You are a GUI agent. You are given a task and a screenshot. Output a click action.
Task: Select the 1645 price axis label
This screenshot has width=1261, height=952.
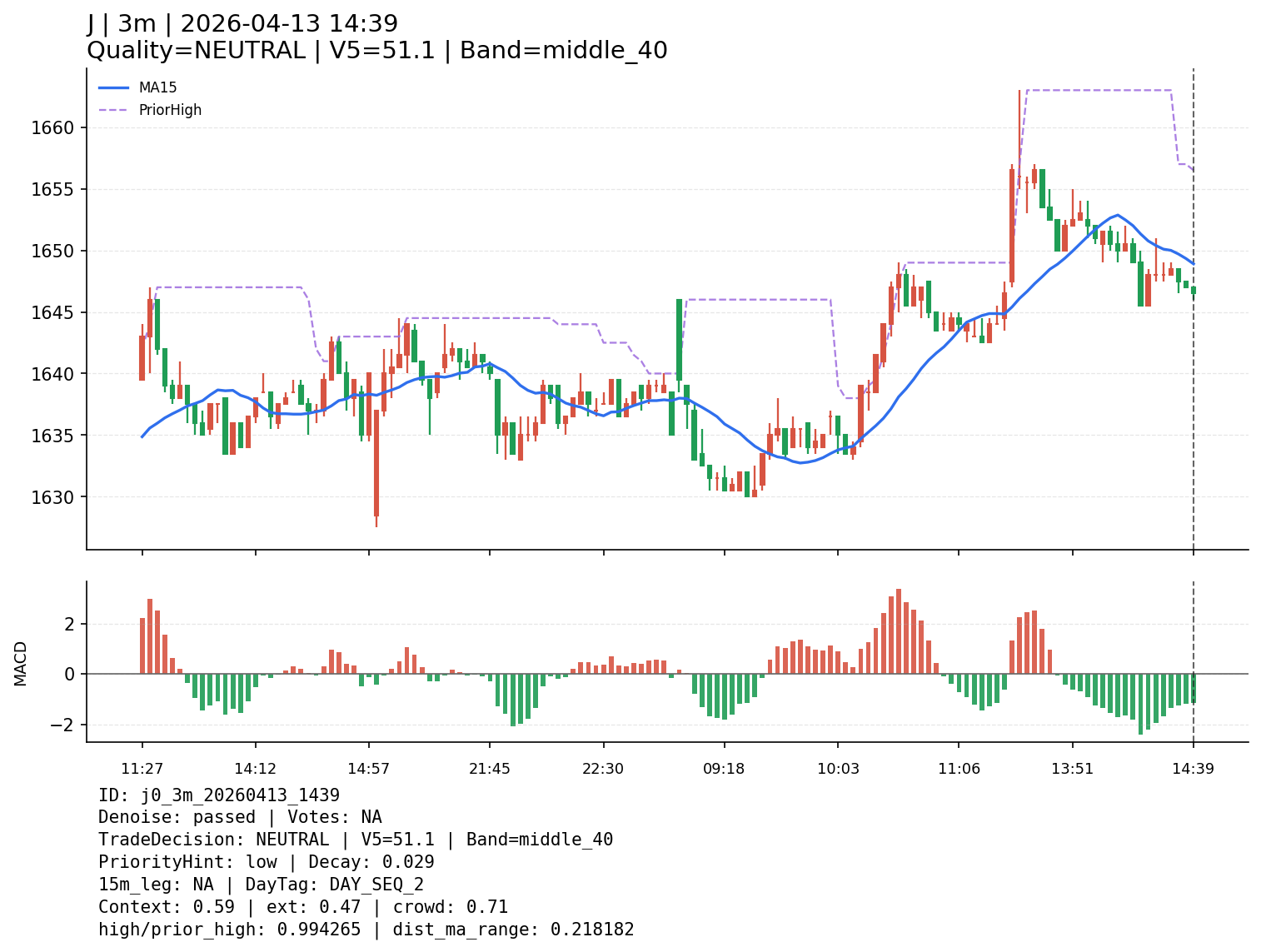click(x=52, y=313)
